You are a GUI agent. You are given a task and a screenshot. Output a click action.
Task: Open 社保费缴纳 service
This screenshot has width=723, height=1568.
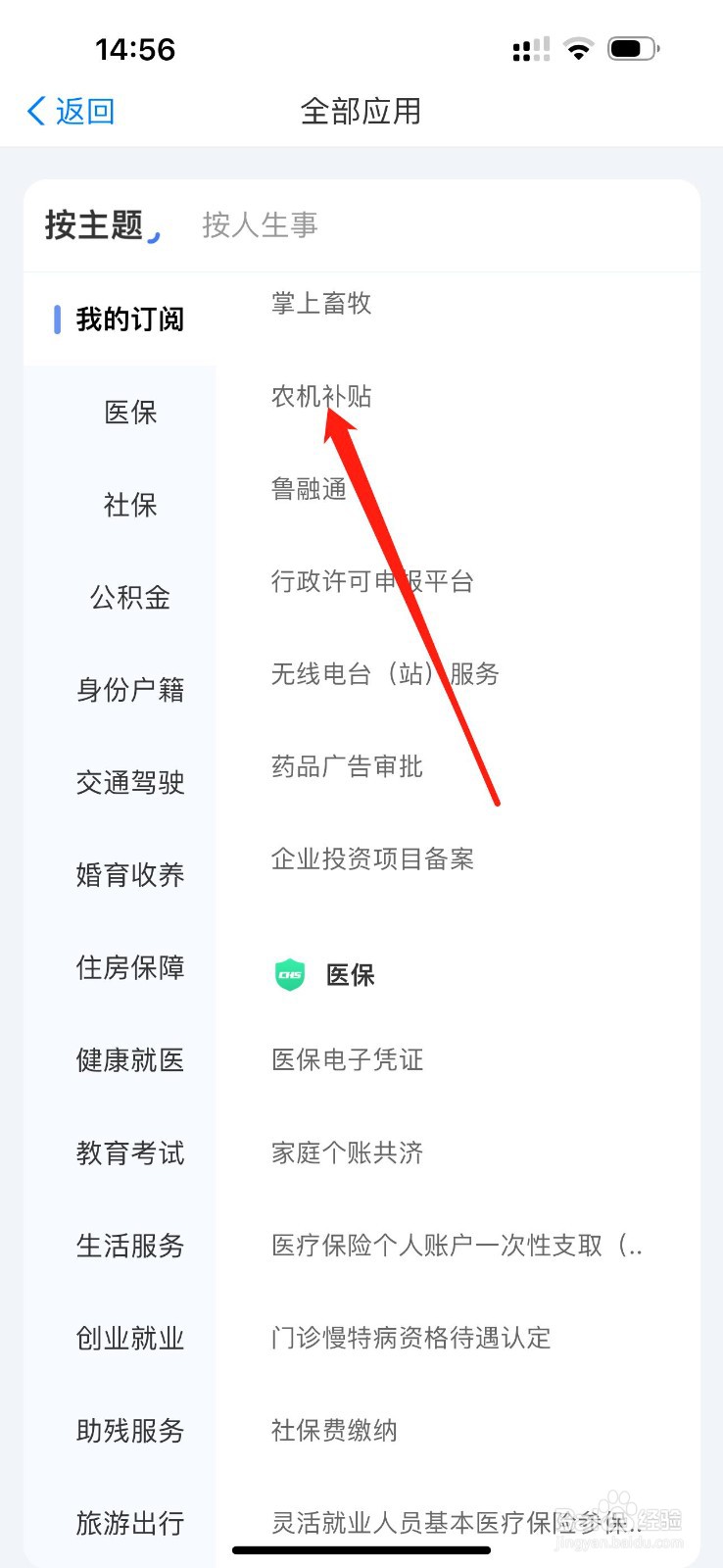coord(334,1431)
